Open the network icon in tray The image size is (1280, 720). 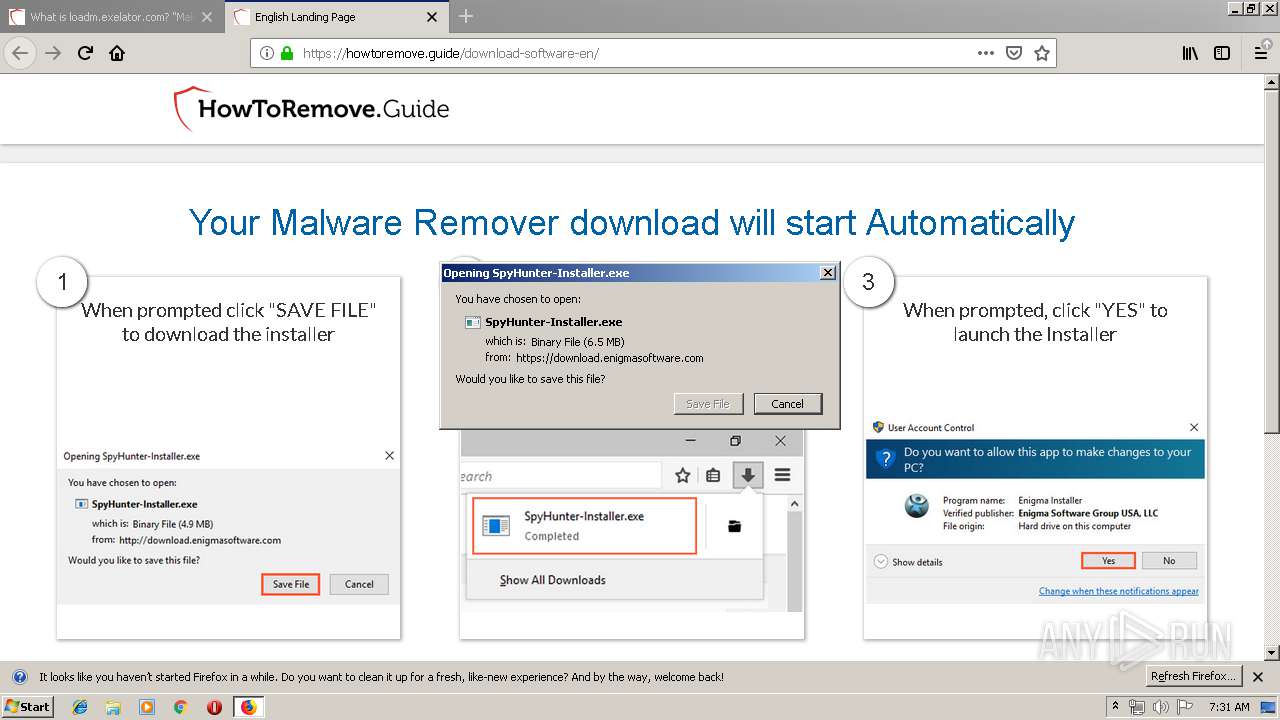click(x=1138, y=707)
